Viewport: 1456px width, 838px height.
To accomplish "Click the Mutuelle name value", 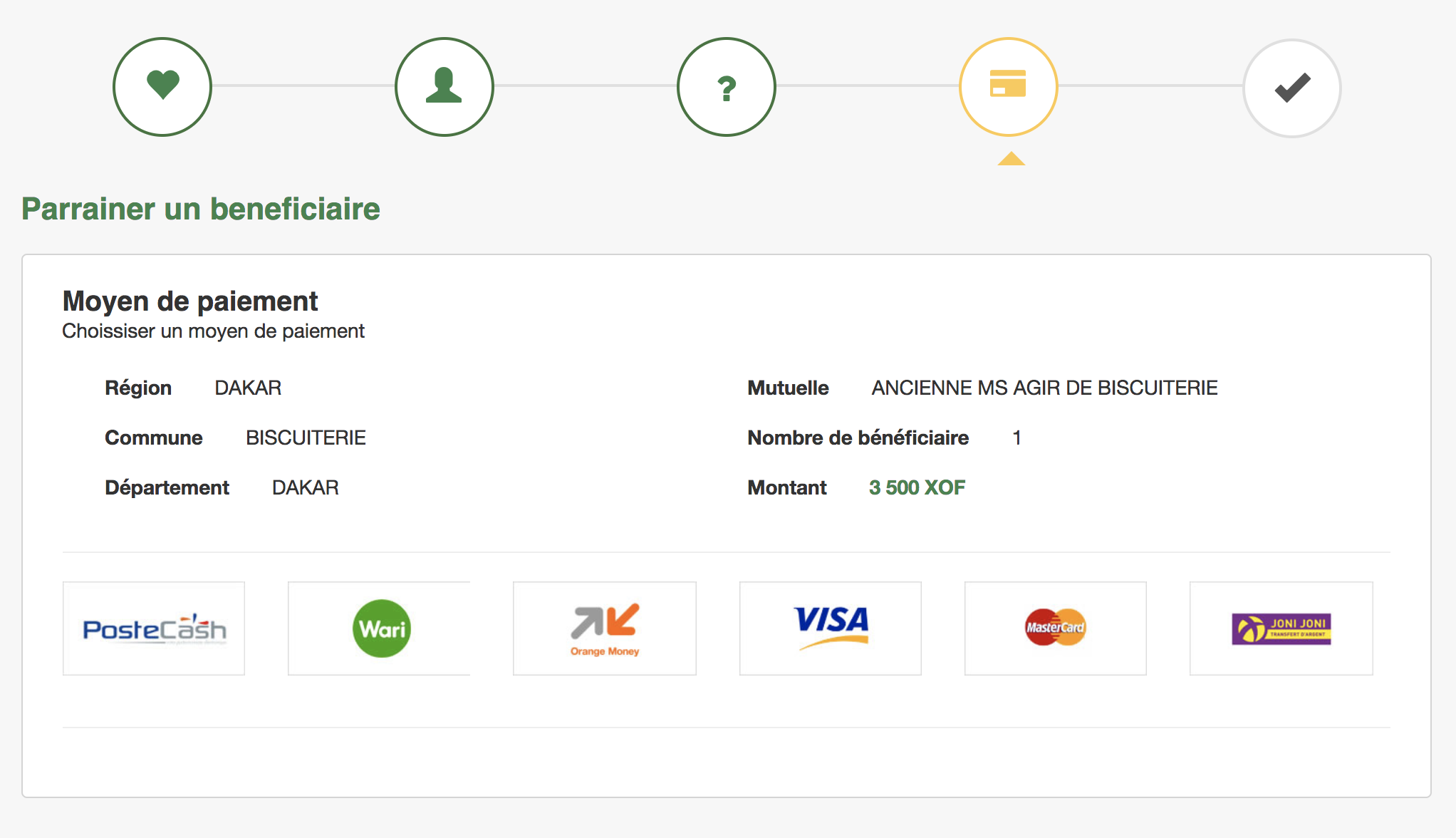I will [1044, 388].
